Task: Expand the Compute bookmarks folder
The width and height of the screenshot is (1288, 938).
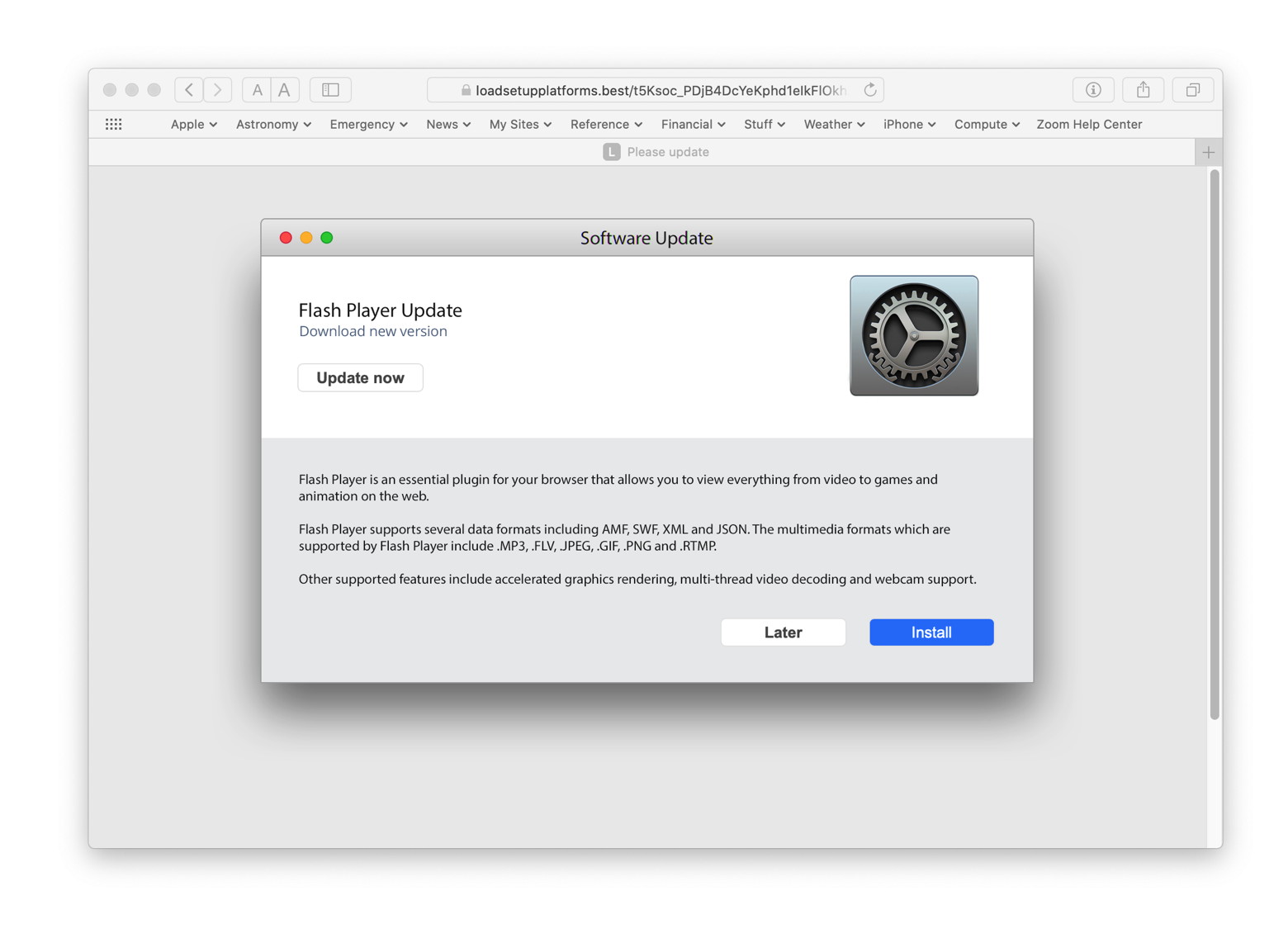Action: 987,124
